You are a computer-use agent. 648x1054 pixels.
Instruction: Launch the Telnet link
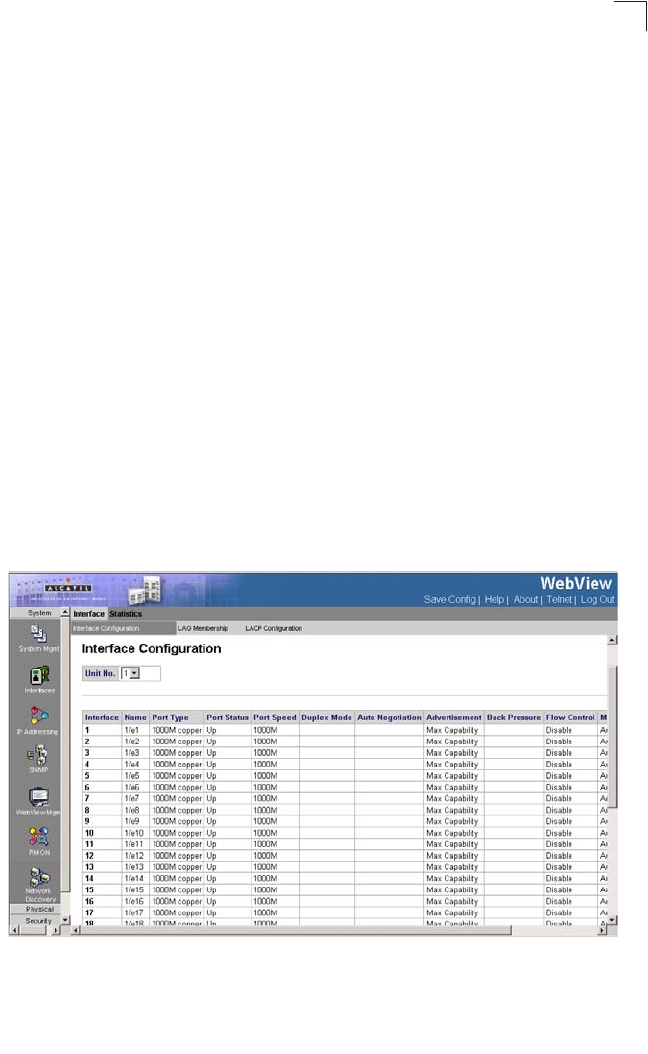[559, 600]
